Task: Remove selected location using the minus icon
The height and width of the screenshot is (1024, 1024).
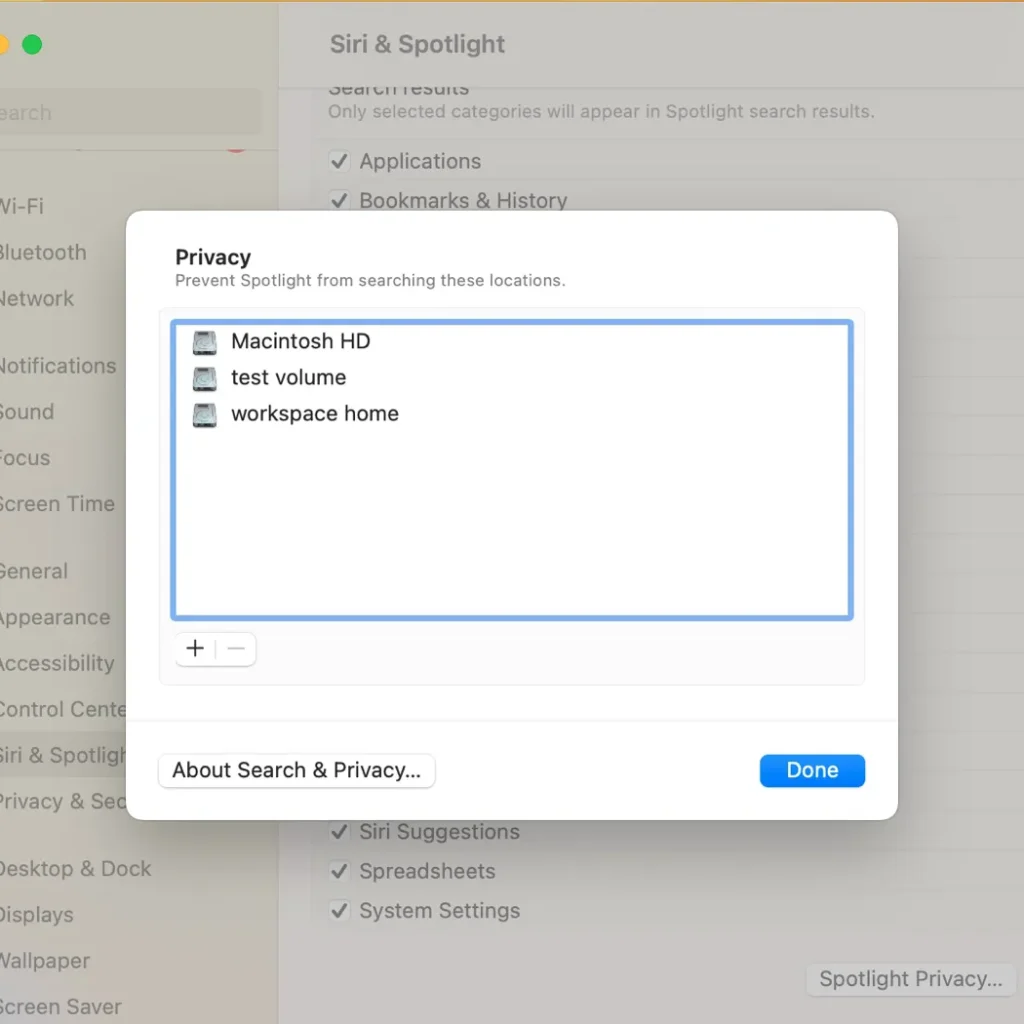Action: coord(236,648)
